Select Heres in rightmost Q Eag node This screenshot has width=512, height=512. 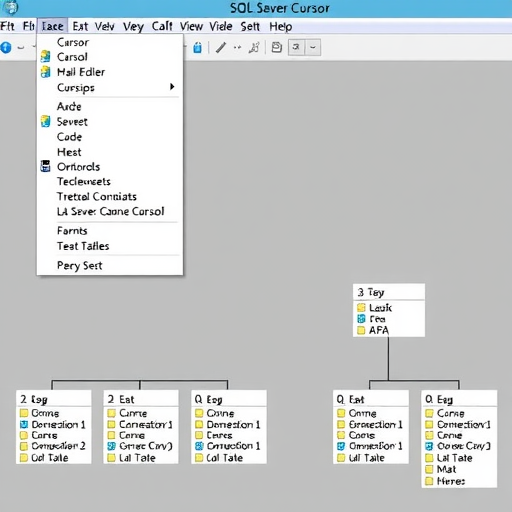tap(451, 481)
